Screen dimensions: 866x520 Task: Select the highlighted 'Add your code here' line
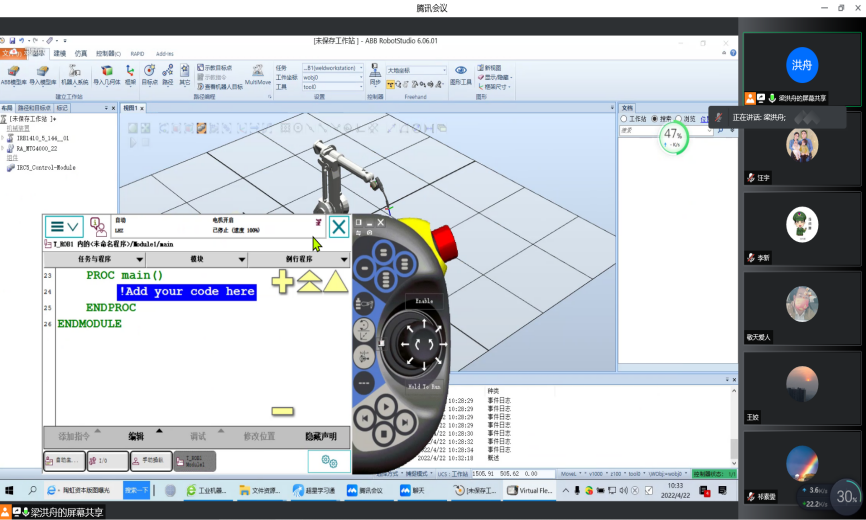[186, 291]
